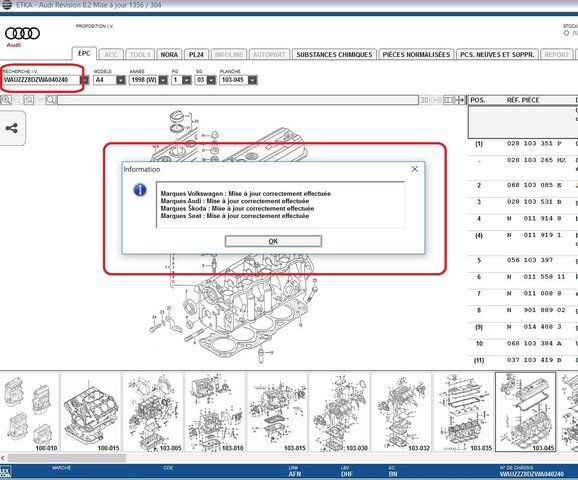Click OK in the Information dialog
Screen dimensions: 578x480
click(x=273, y=241)
